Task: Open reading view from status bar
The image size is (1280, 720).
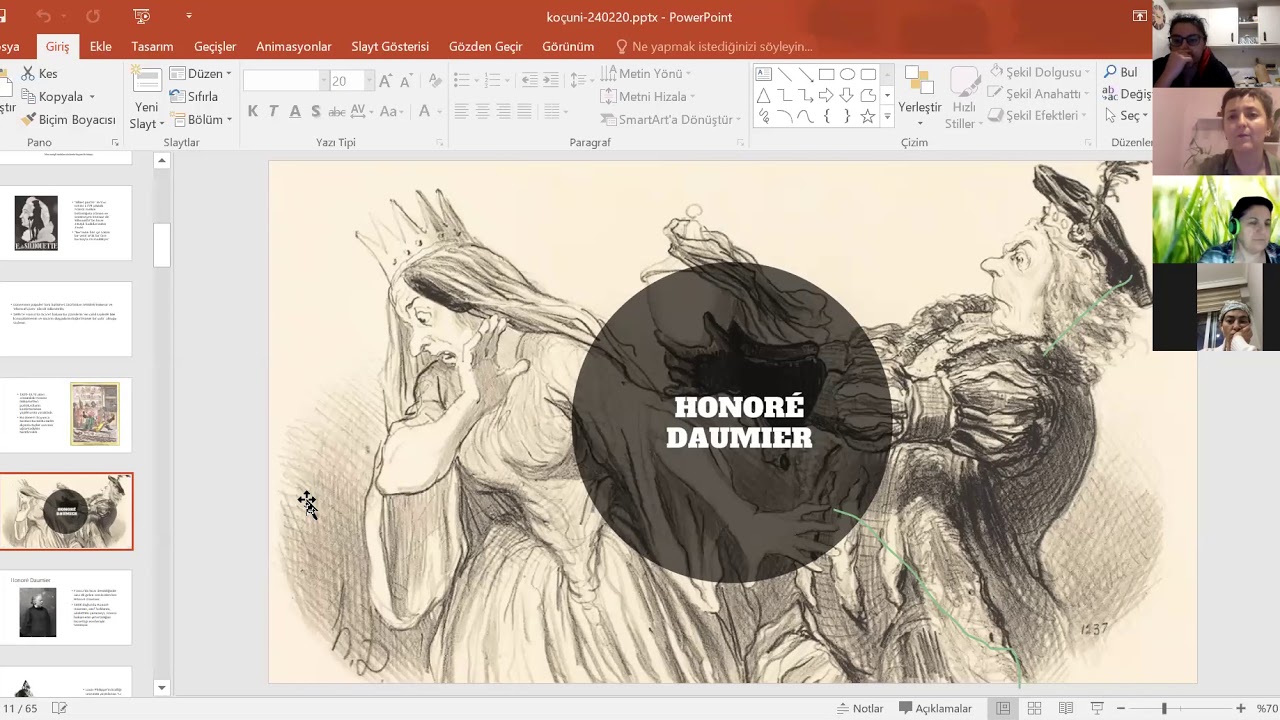Action: coord(1066,708)
